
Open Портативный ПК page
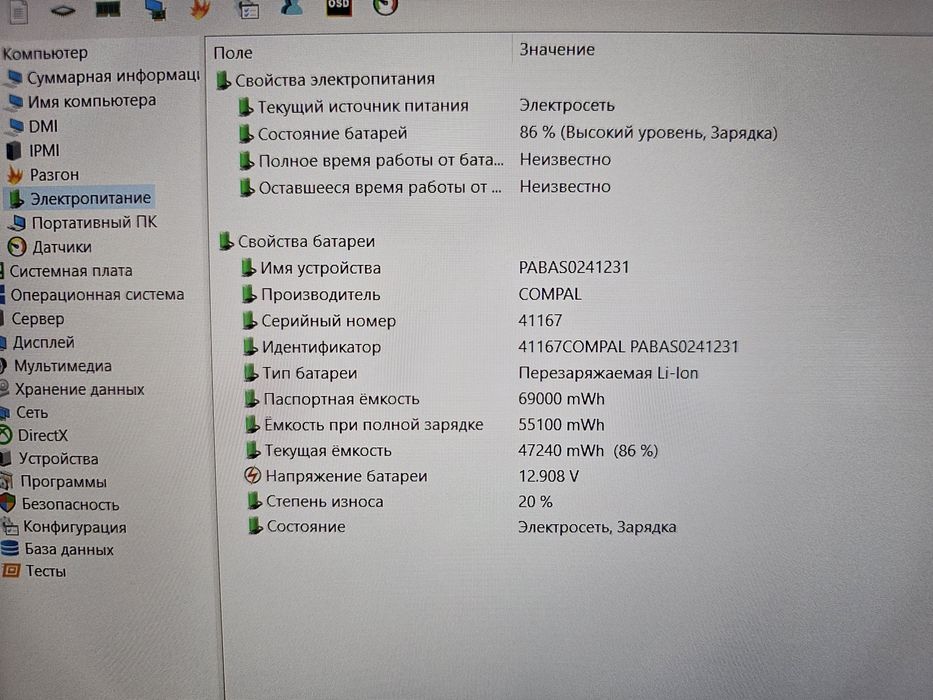pos(83,223)
